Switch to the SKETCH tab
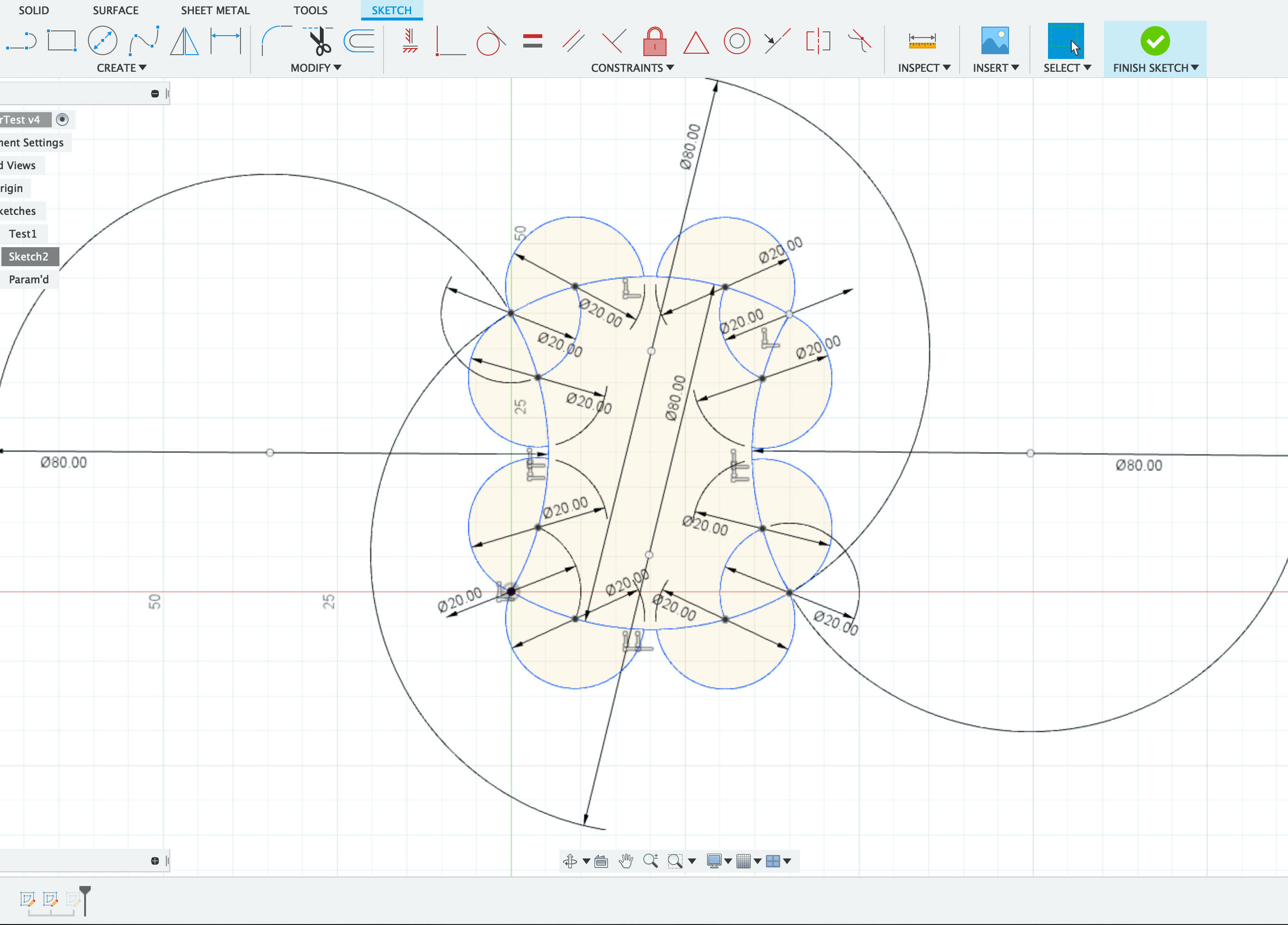1288x925 pixels. 392,10
